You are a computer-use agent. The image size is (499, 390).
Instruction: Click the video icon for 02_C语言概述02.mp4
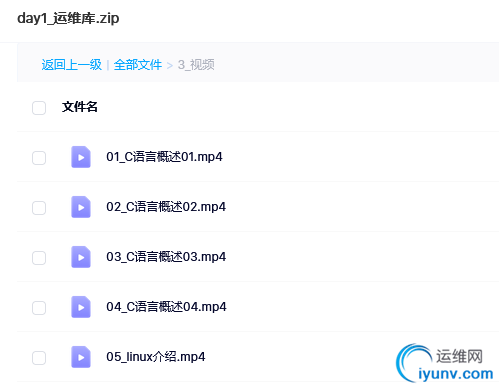81,207
